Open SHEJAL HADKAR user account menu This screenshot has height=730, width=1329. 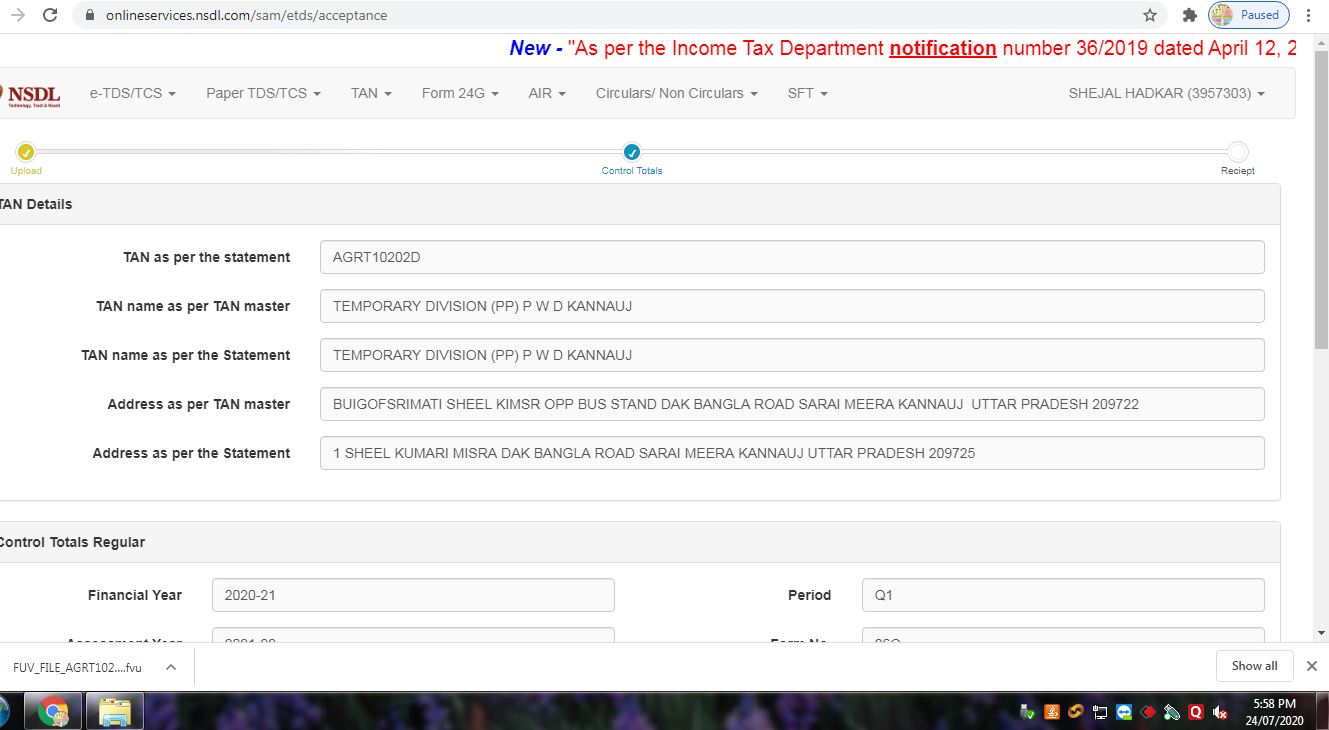click(1167, 93)
